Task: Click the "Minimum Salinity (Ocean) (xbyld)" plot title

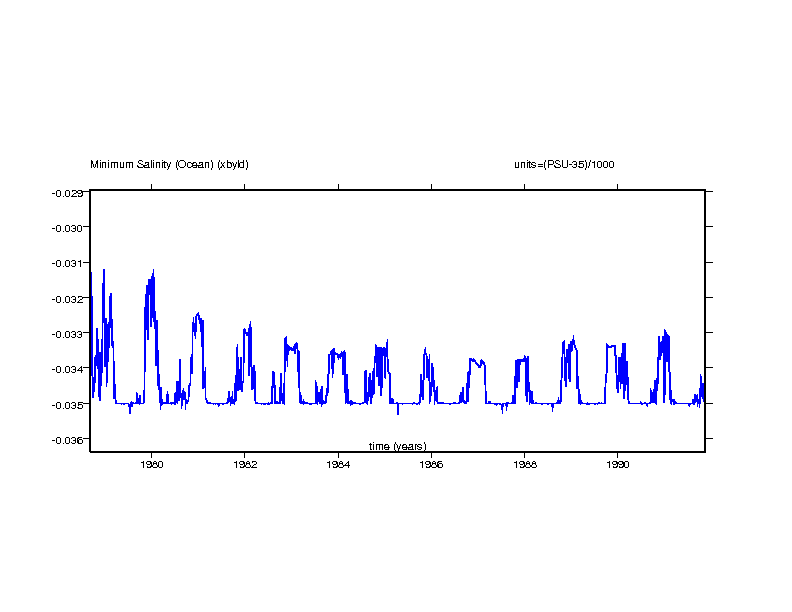Action: click(x=169, y=164)
